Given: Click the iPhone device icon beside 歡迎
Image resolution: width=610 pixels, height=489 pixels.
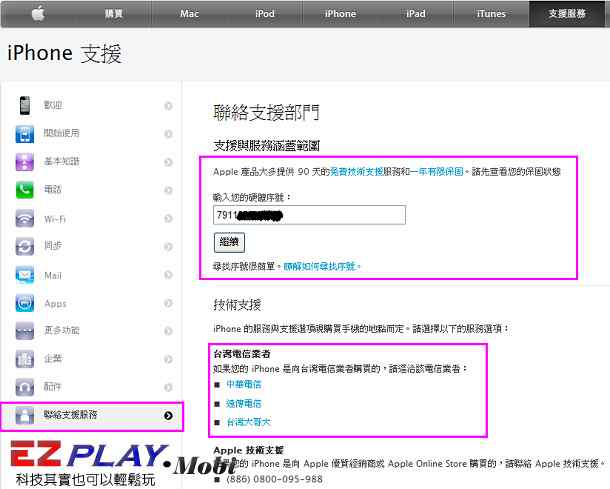Looking at the screenshot, I should coord(25,105).
